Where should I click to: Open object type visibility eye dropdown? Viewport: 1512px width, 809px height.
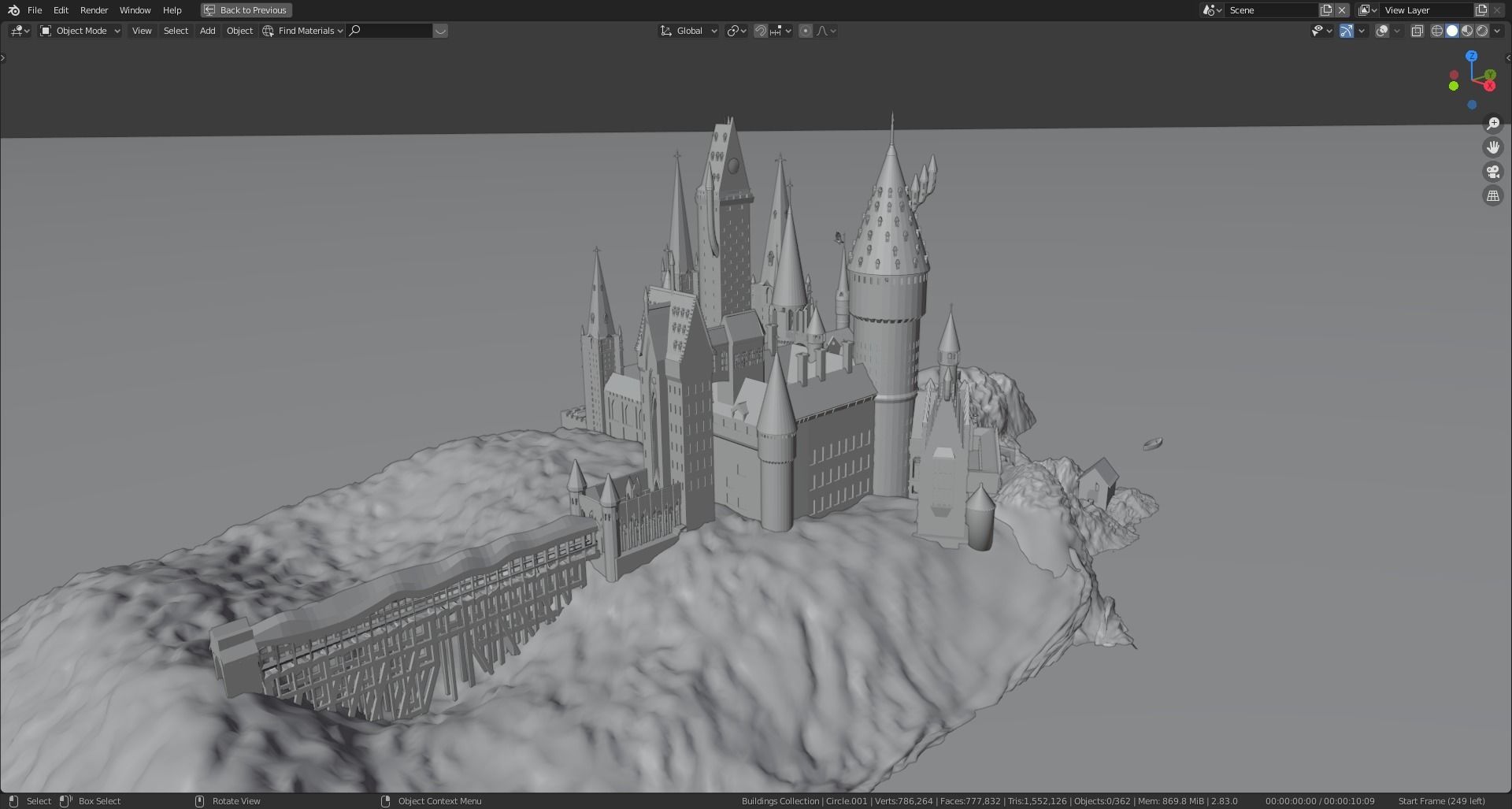coord(1321,31)
